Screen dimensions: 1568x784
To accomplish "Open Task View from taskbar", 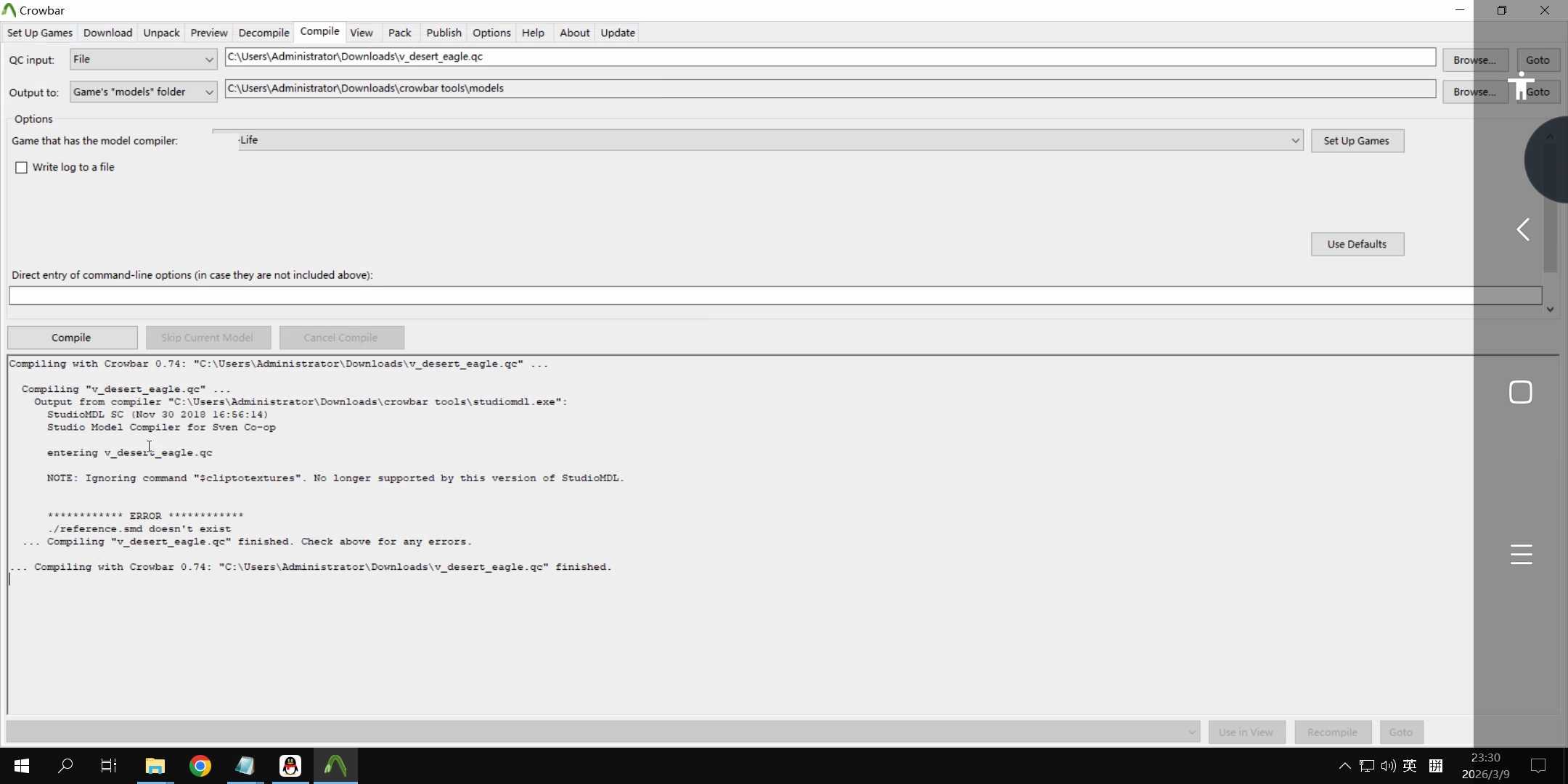I will (109, 766).
